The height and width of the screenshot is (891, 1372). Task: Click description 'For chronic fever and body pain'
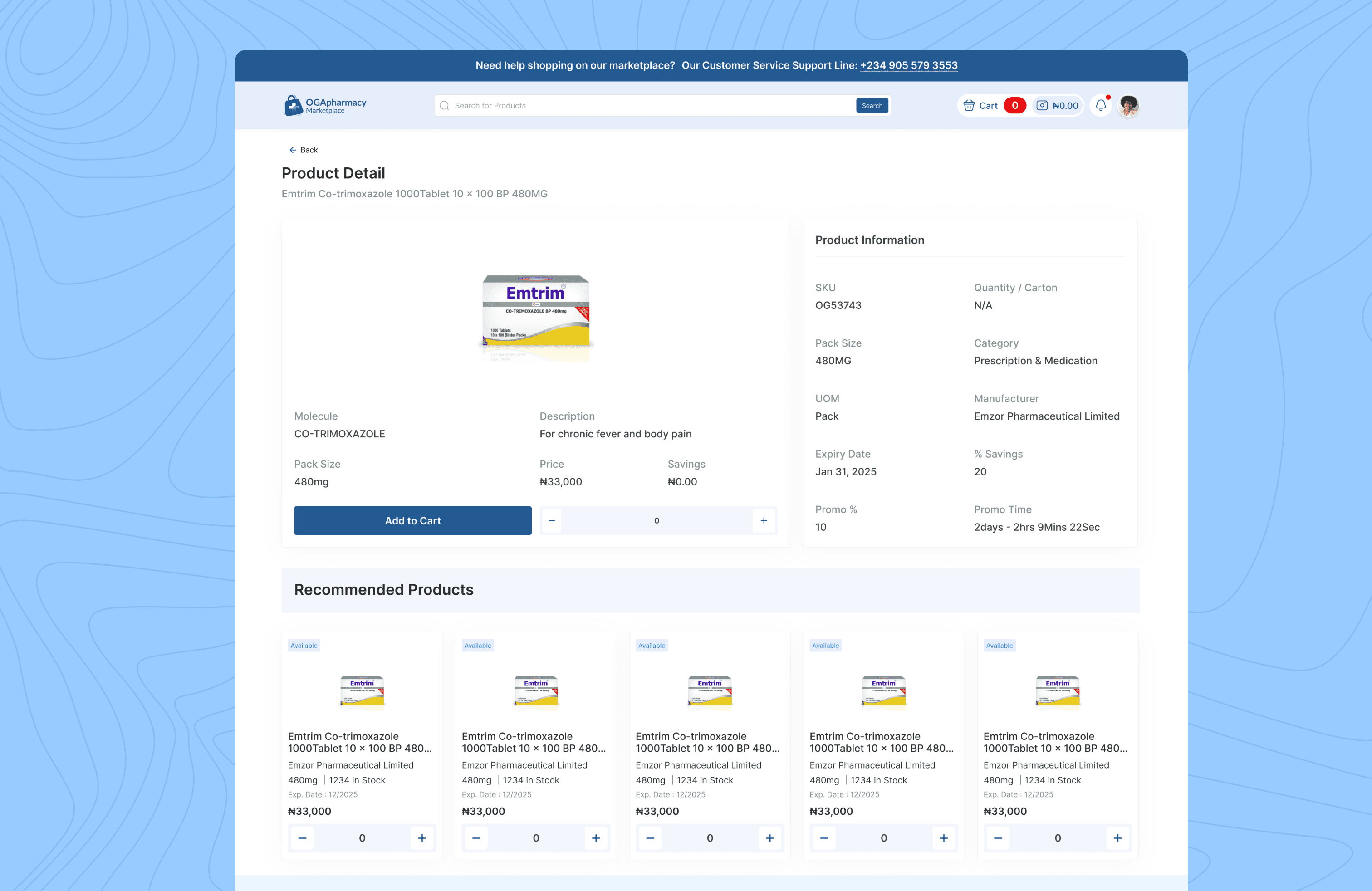(x=616, y=434)
